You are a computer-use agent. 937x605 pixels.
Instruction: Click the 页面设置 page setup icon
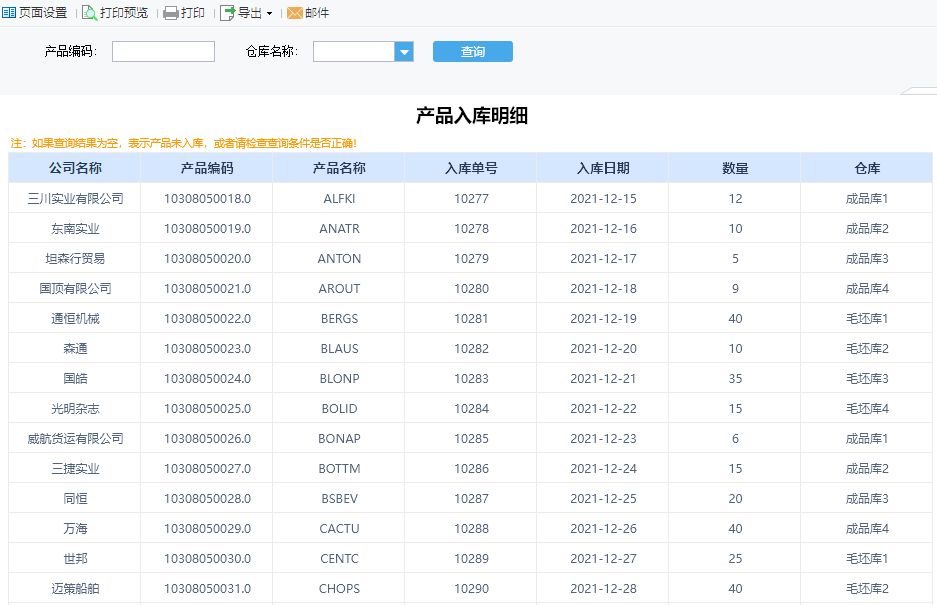(x=9, y=13)
